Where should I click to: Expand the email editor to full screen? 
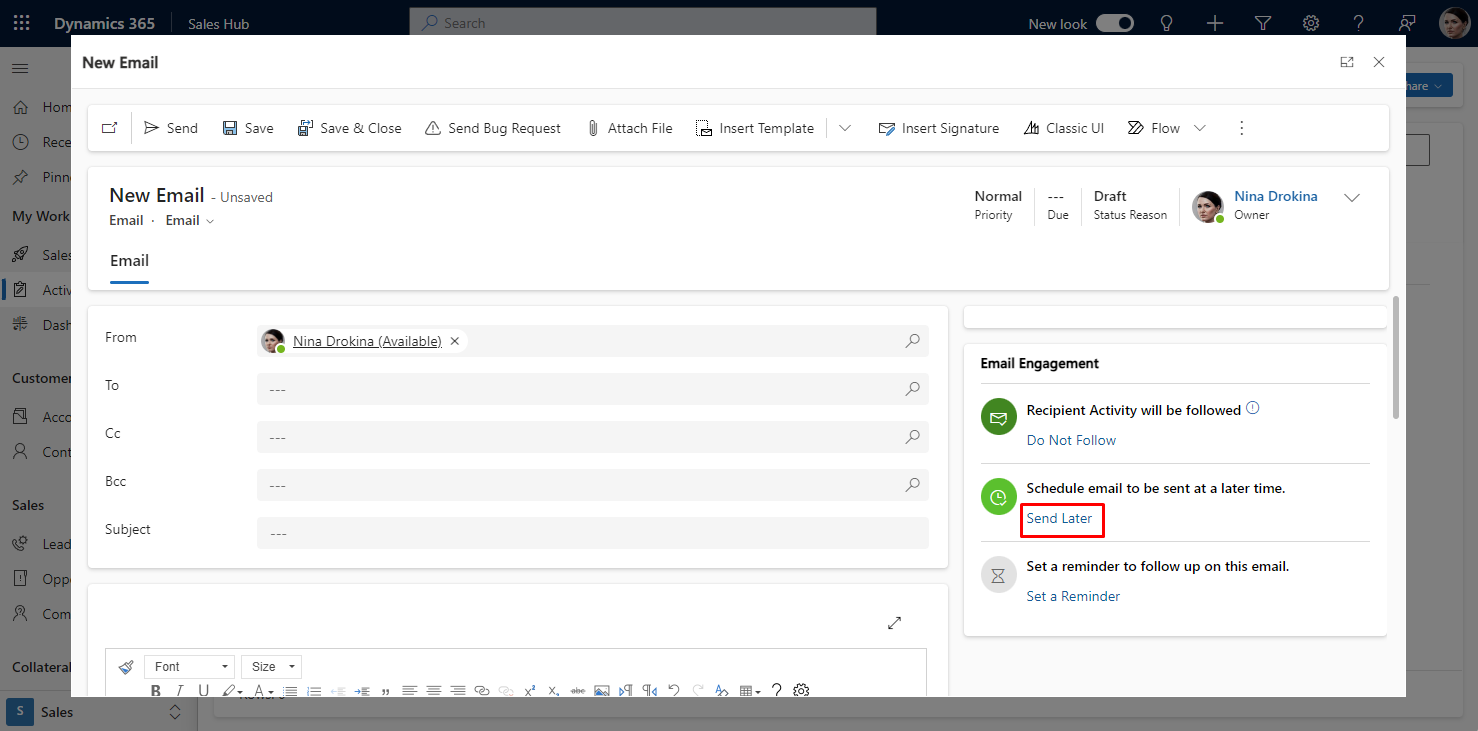pyautogui.click(x=894, y=623)
